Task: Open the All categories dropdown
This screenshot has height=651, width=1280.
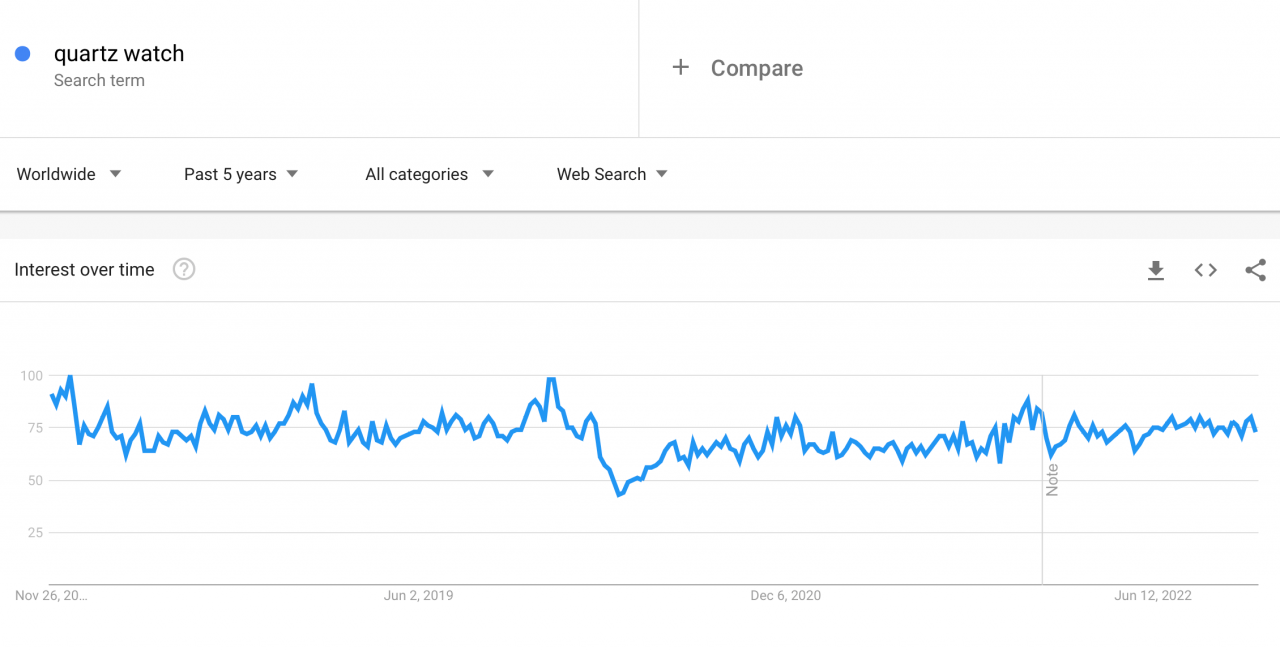Action: click(x=428, y=174)
